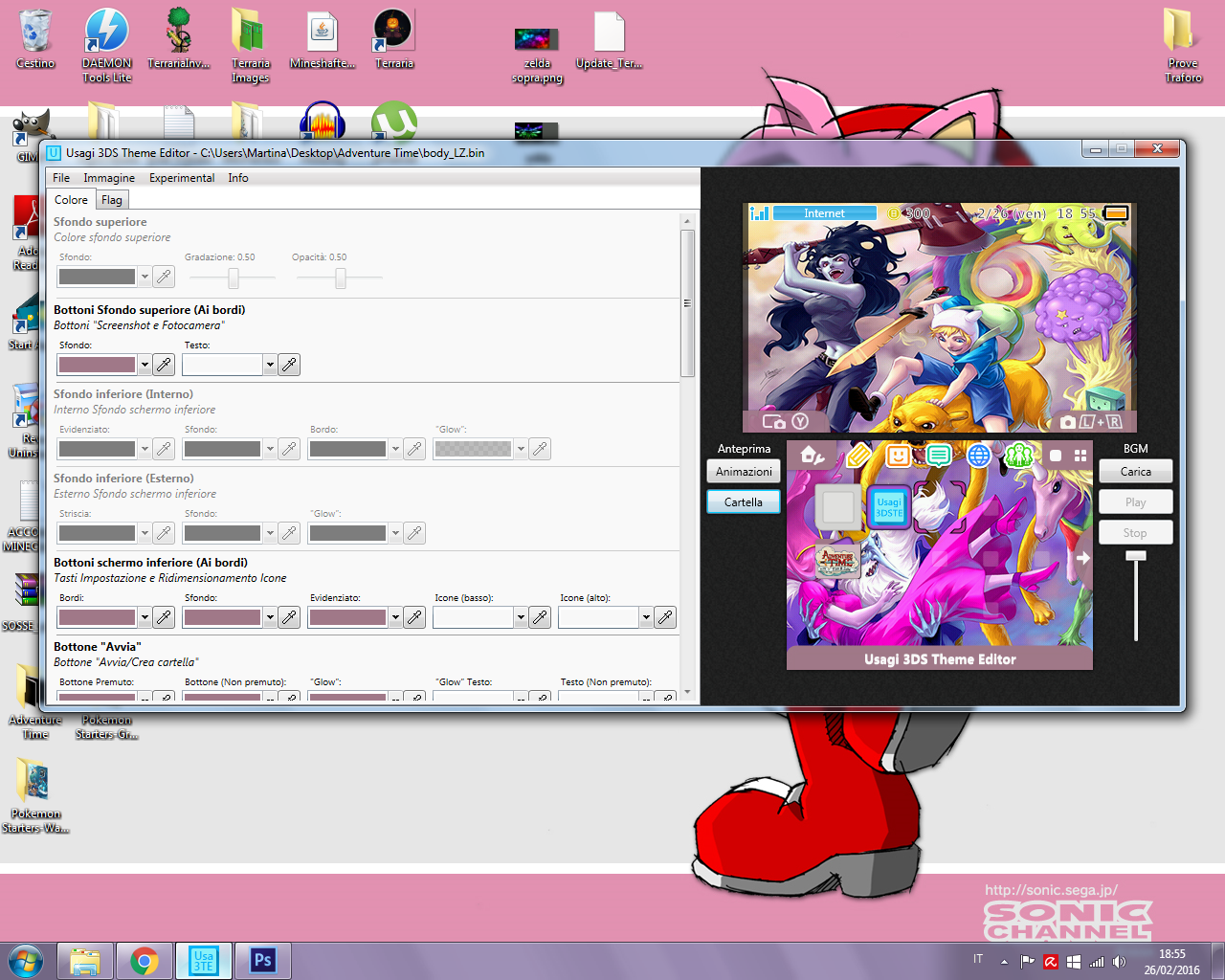Select Prove Traforo folder on desktop
This screenshot has width=1225, height=980.
[x=1183, y=45]
